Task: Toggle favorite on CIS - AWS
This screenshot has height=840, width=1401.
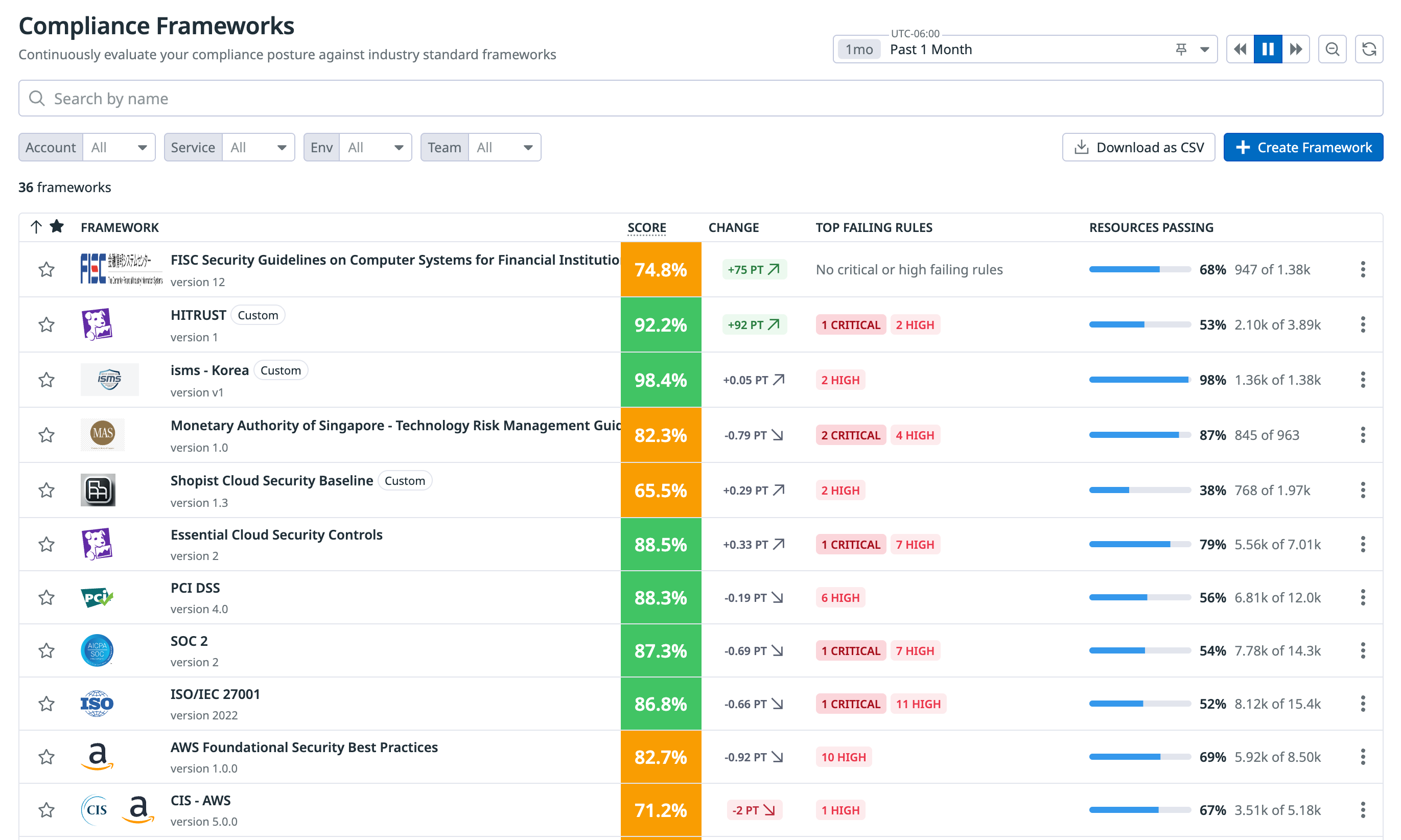Action: coord(46,810)
